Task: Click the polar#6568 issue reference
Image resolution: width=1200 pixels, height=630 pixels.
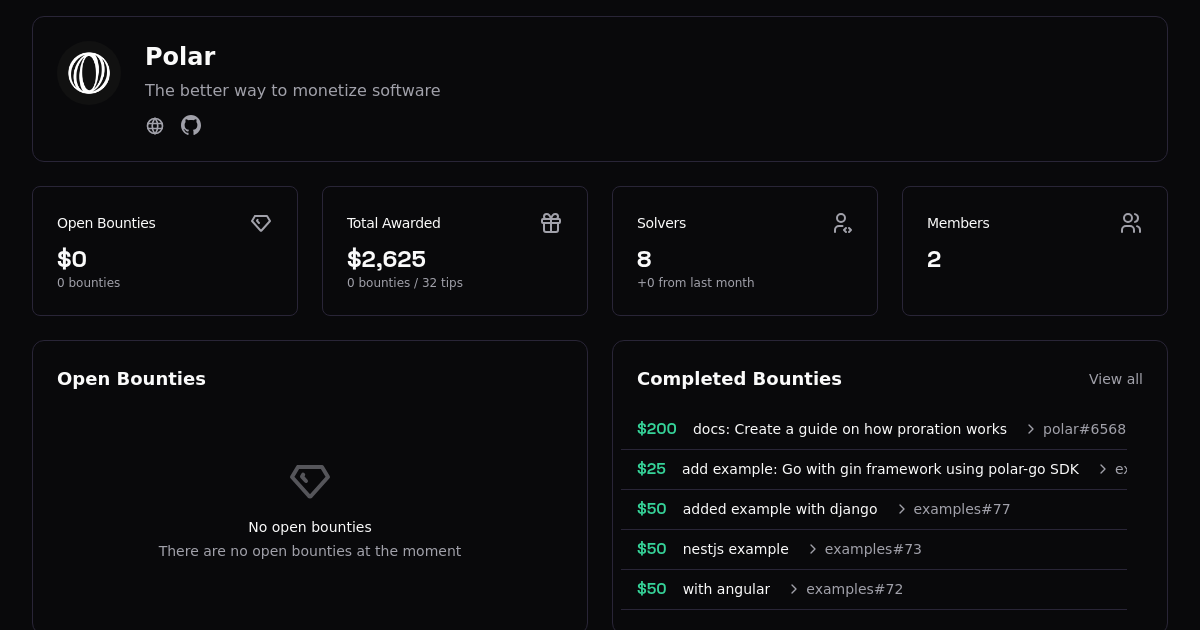Action: pos(1084,429)
